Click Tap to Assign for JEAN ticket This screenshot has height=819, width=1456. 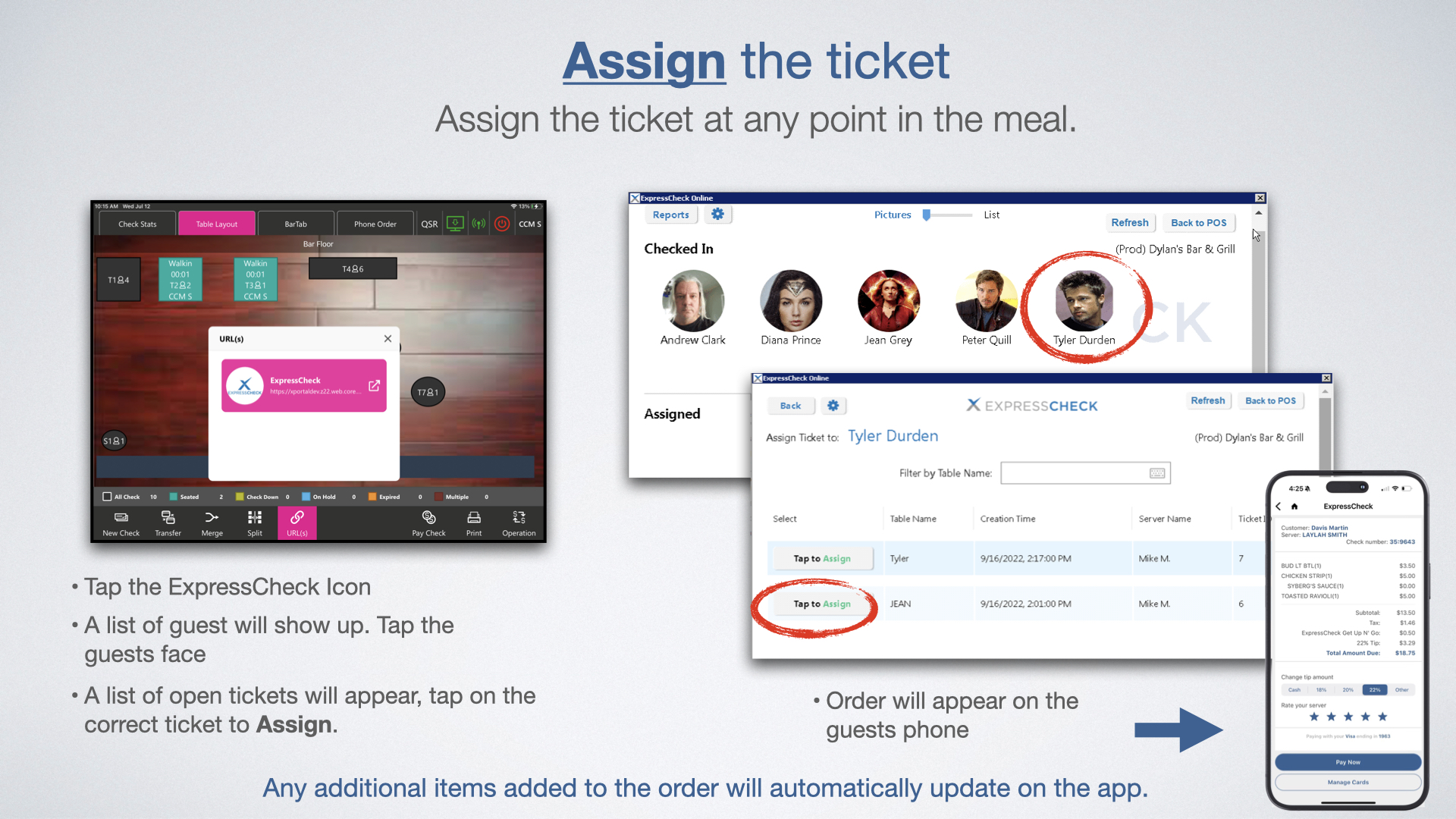pos(822,604)
